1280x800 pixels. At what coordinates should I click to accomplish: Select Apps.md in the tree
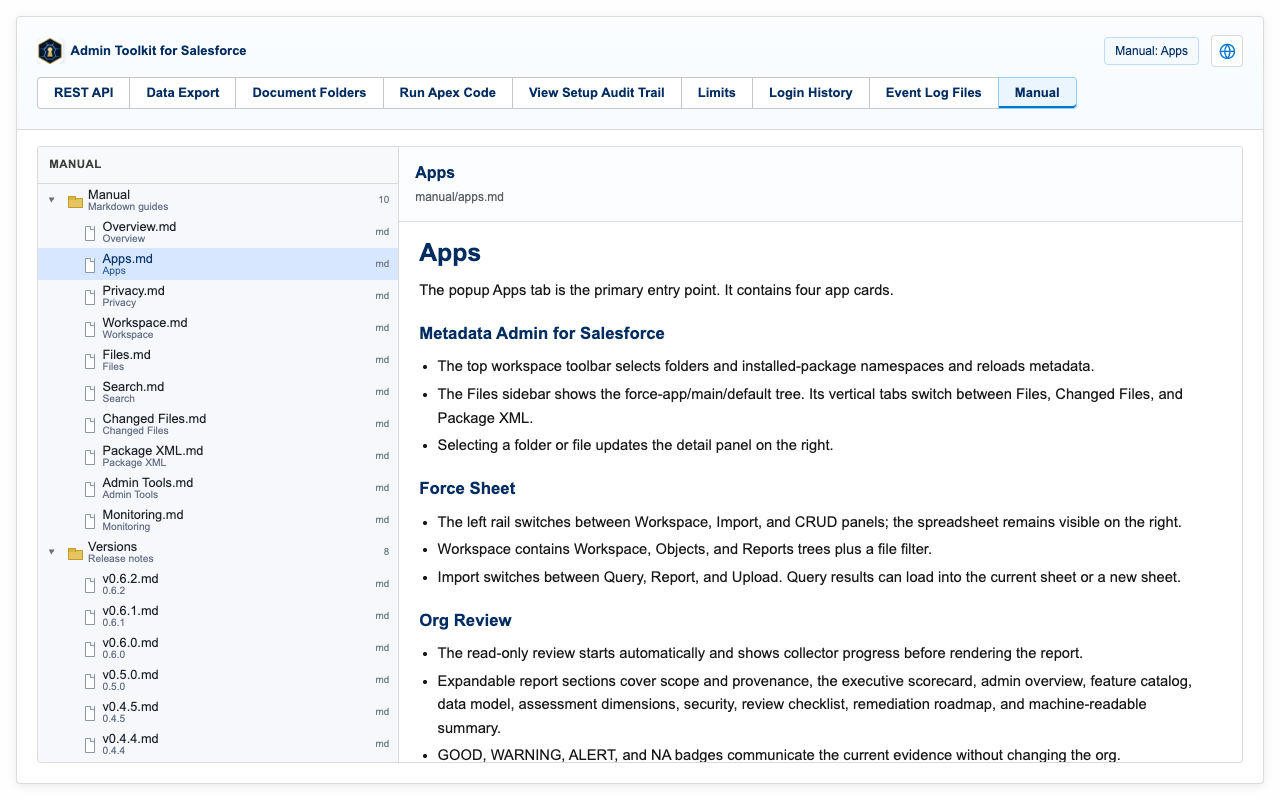click(x=218, y=264)
